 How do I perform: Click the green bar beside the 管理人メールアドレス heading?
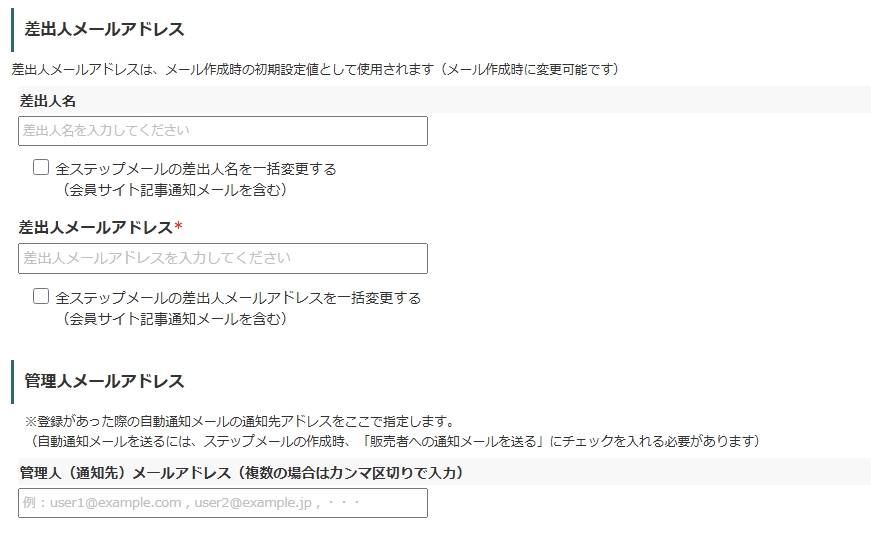[x=12, y=380]
